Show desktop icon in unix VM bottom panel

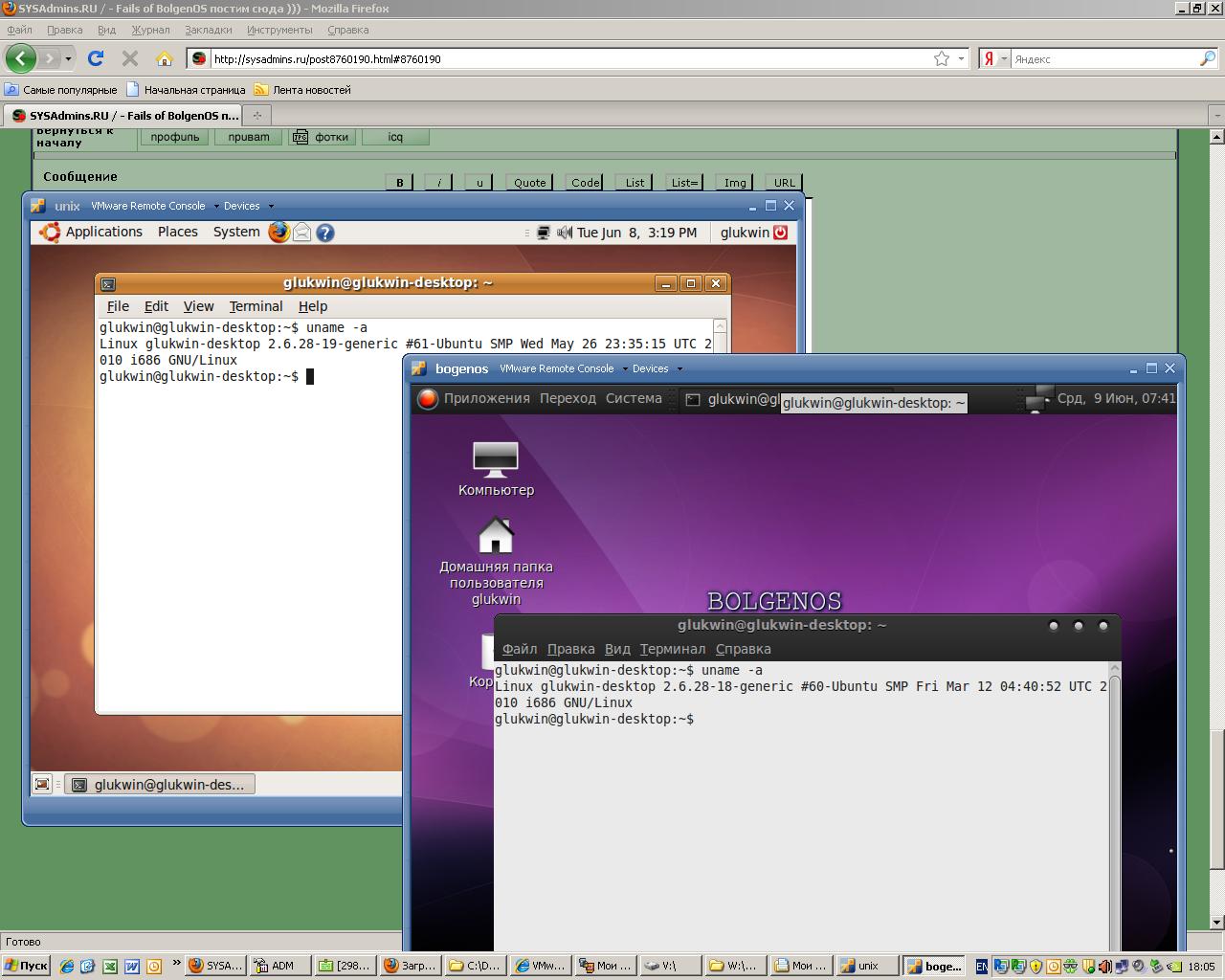coord(42,784)
